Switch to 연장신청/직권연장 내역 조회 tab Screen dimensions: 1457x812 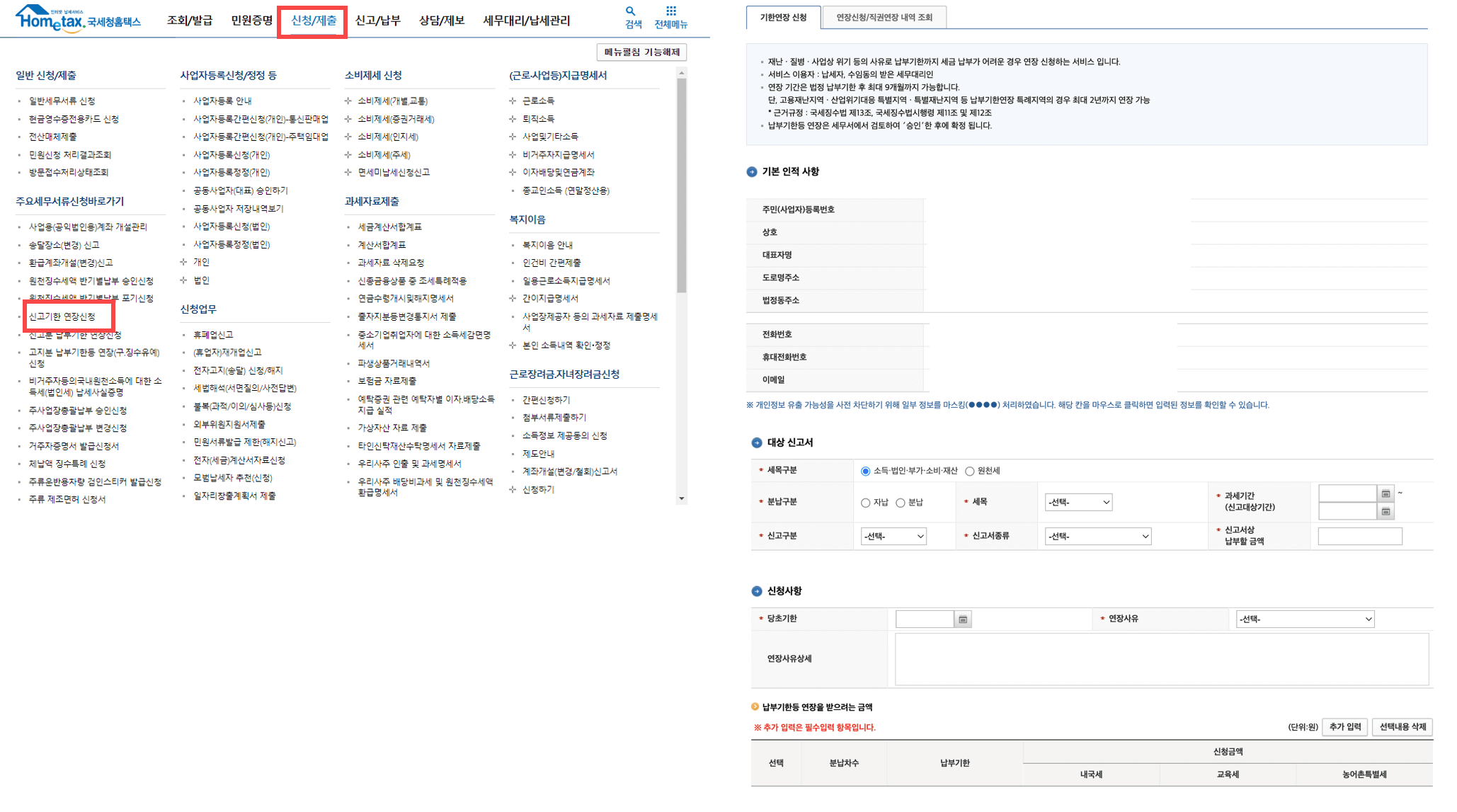click(x=884, y=16)
